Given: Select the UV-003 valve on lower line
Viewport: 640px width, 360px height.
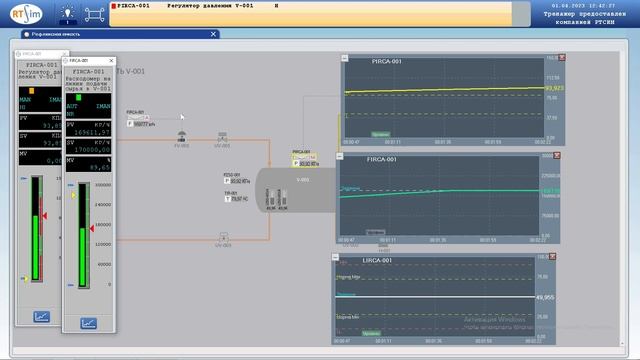Looking at the screenshot, I should pos(223,238).
